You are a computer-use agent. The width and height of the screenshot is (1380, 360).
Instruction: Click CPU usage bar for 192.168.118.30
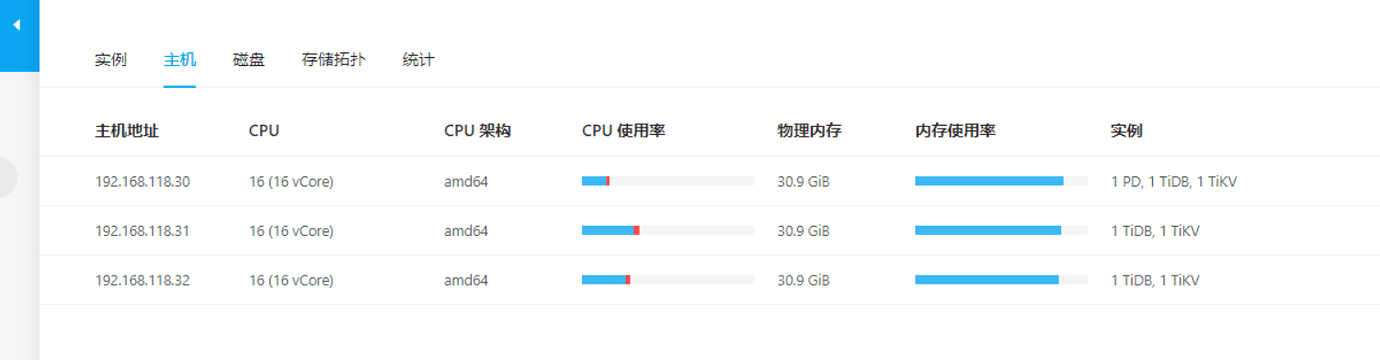point(668,181)
